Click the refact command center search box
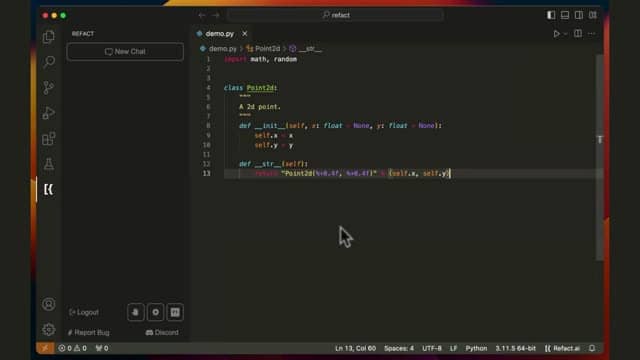The height and width of the screenshot is (360, 640). tap(336, 15)
